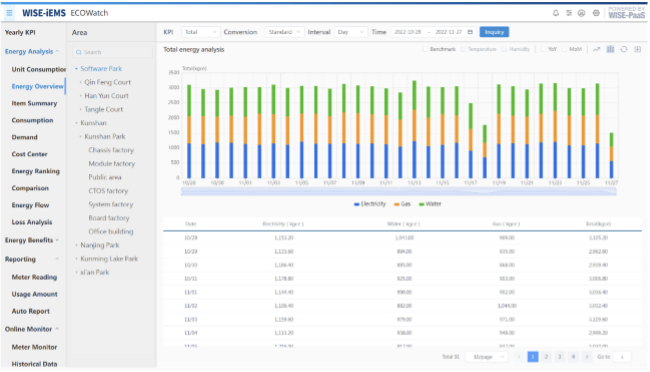
Task: Enable the Benchmark checkbox
Action: 425,49
